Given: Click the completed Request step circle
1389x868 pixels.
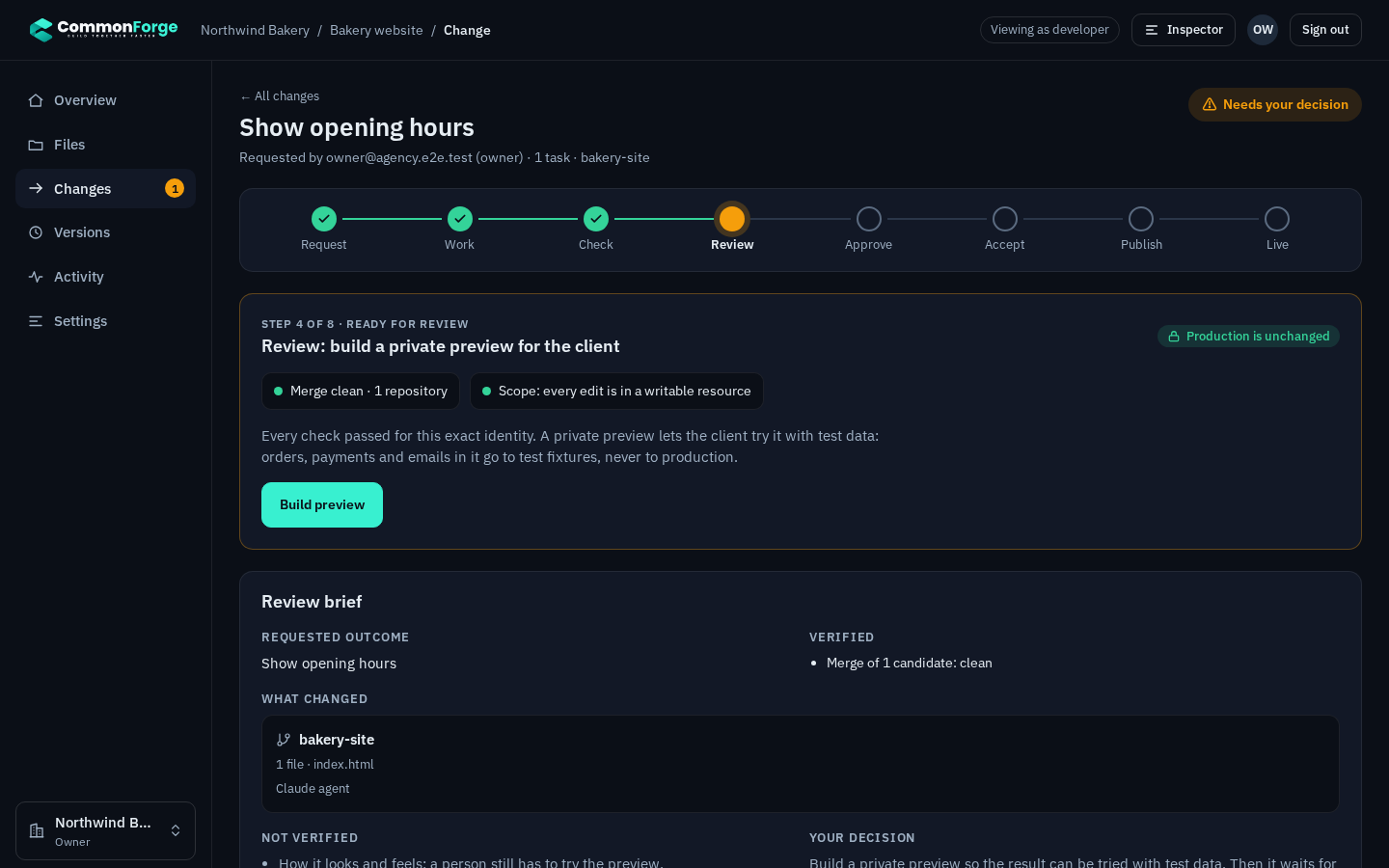Looking at the screenshot, I should (x=324, y=219).
